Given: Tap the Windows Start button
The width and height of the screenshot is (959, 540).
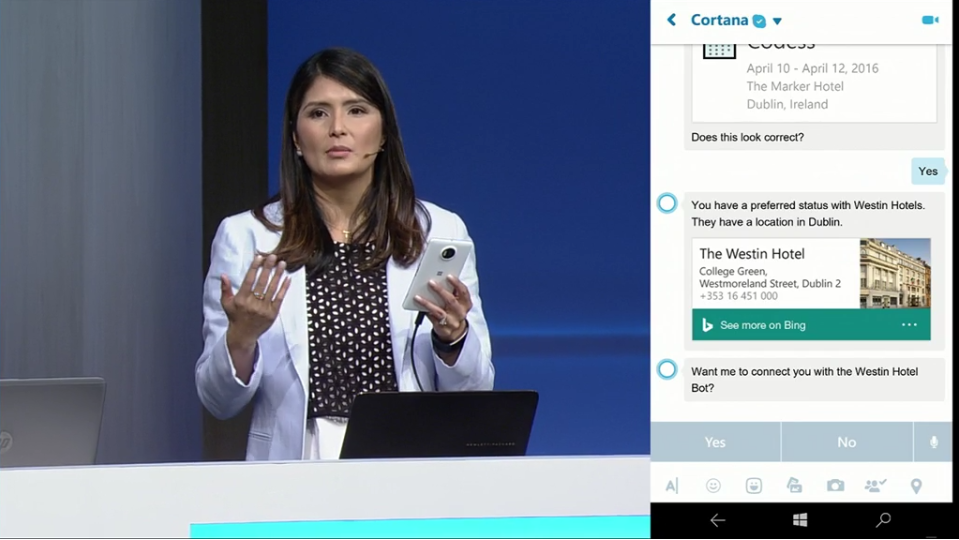Looking at the screenshot, I should pyautogui.click(x=800, y=520).
